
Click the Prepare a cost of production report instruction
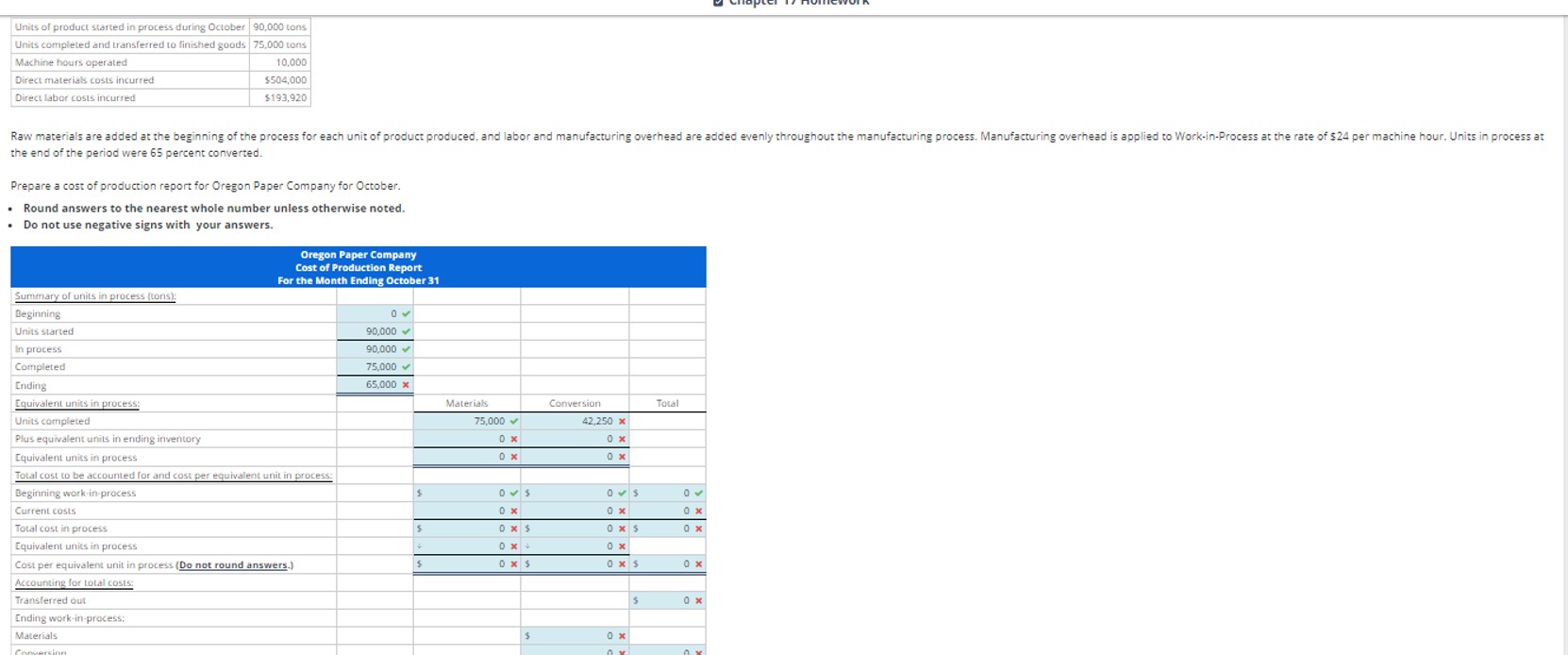point(206,186)
